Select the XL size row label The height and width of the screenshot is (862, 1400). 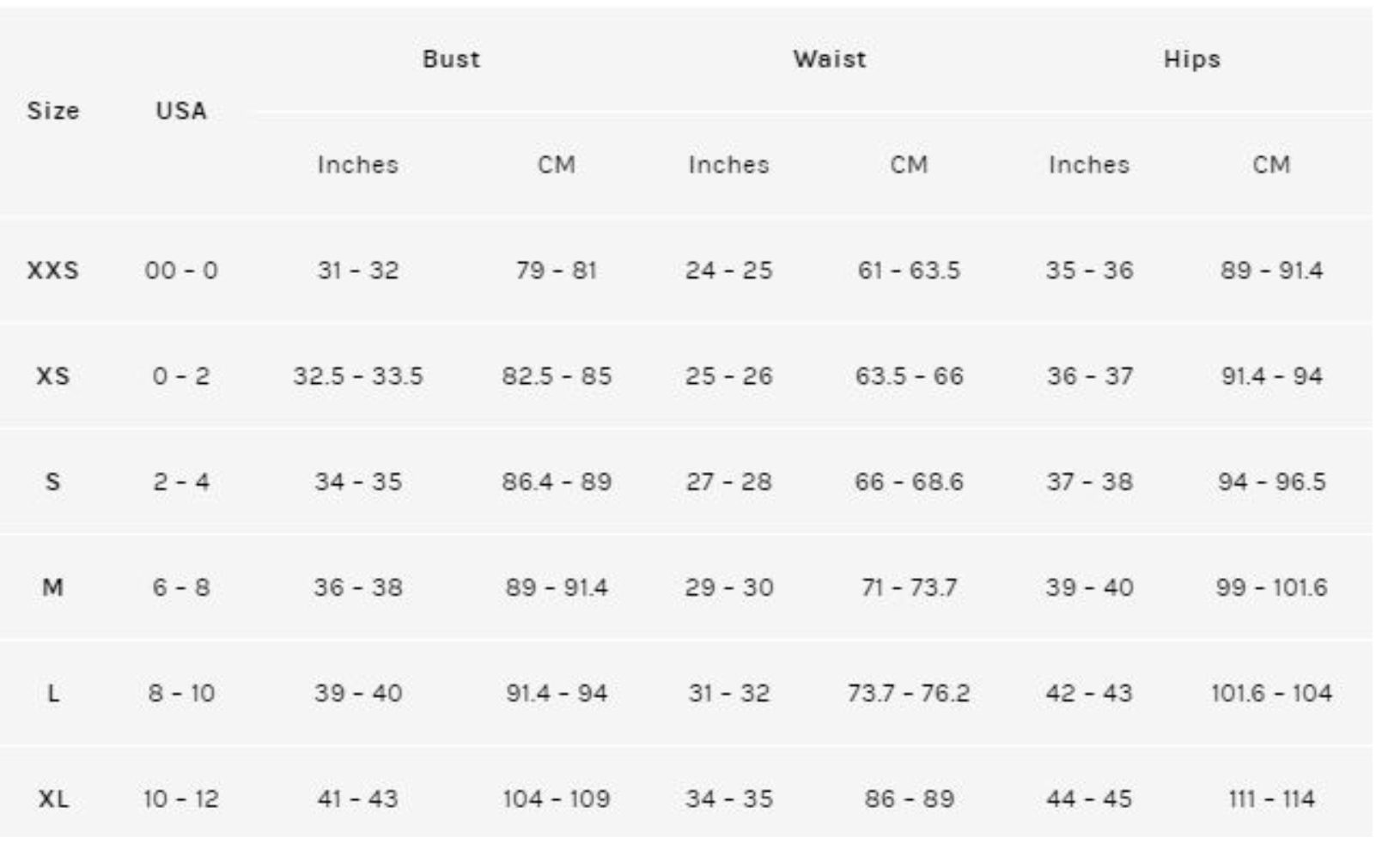point(53,799)
